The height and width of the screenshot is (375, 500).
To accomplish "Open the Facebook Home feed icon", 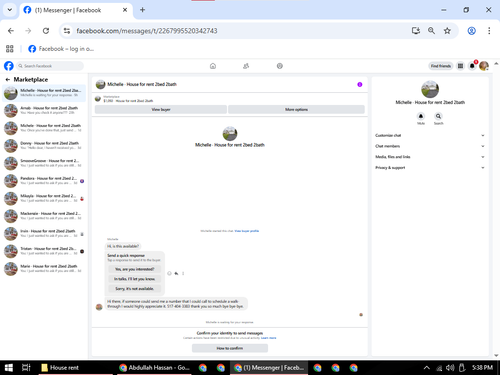I will point(213,66).
